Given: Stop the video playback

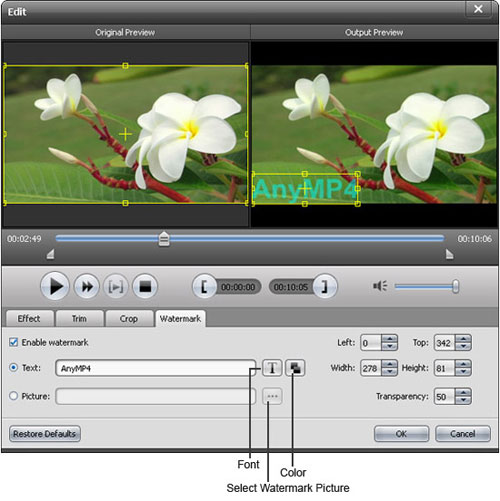Looking at the screenshot, I should [x=145, y=286].
